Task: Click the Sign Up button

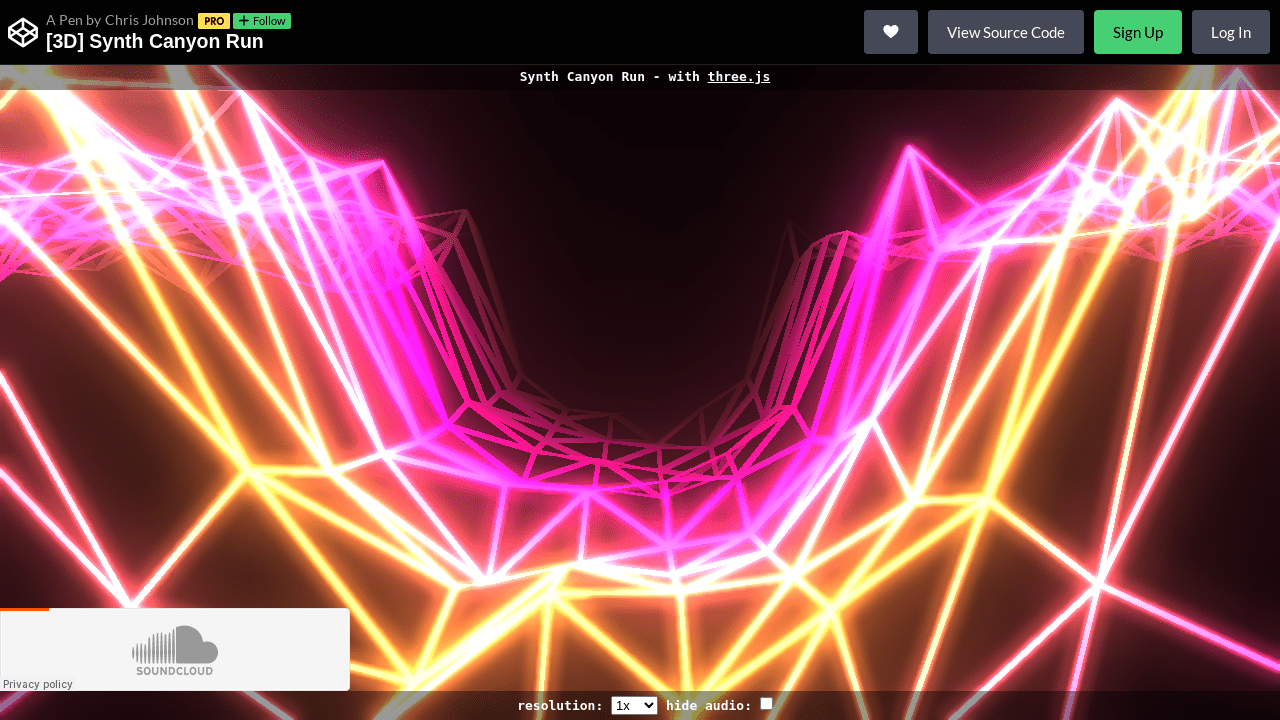Action: click(x=1138, y=32)
